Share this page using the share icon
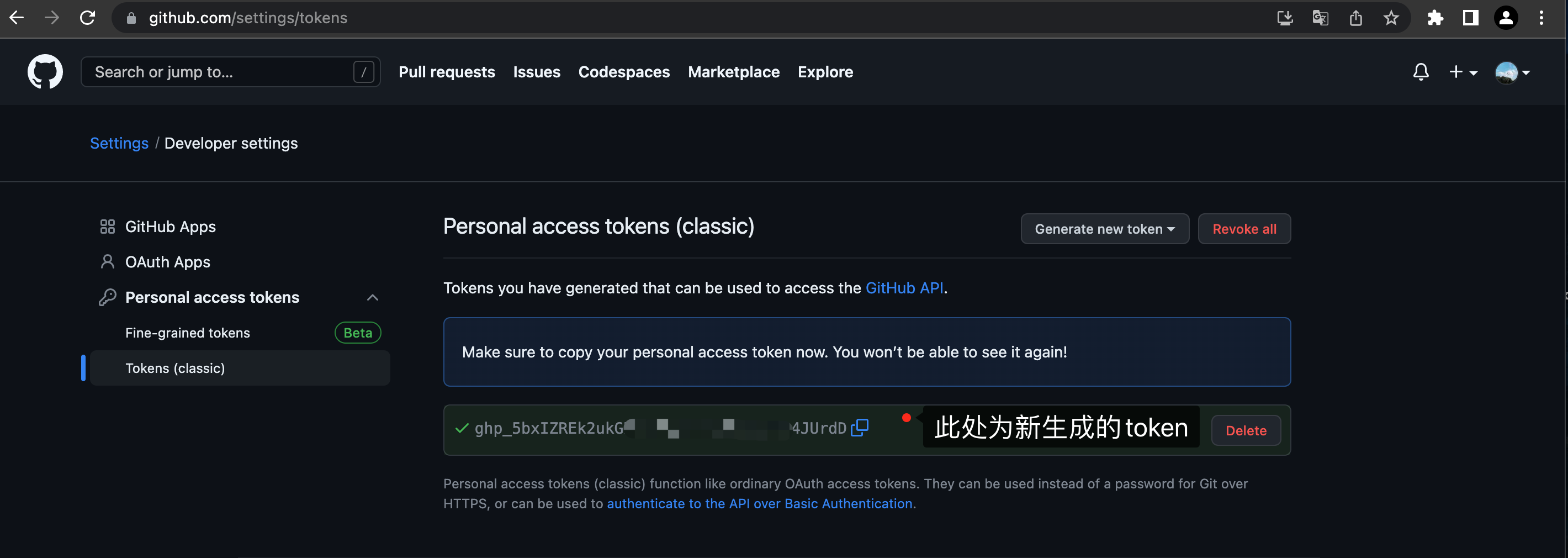This screenshot has height=558, width=1568. 1355,18
